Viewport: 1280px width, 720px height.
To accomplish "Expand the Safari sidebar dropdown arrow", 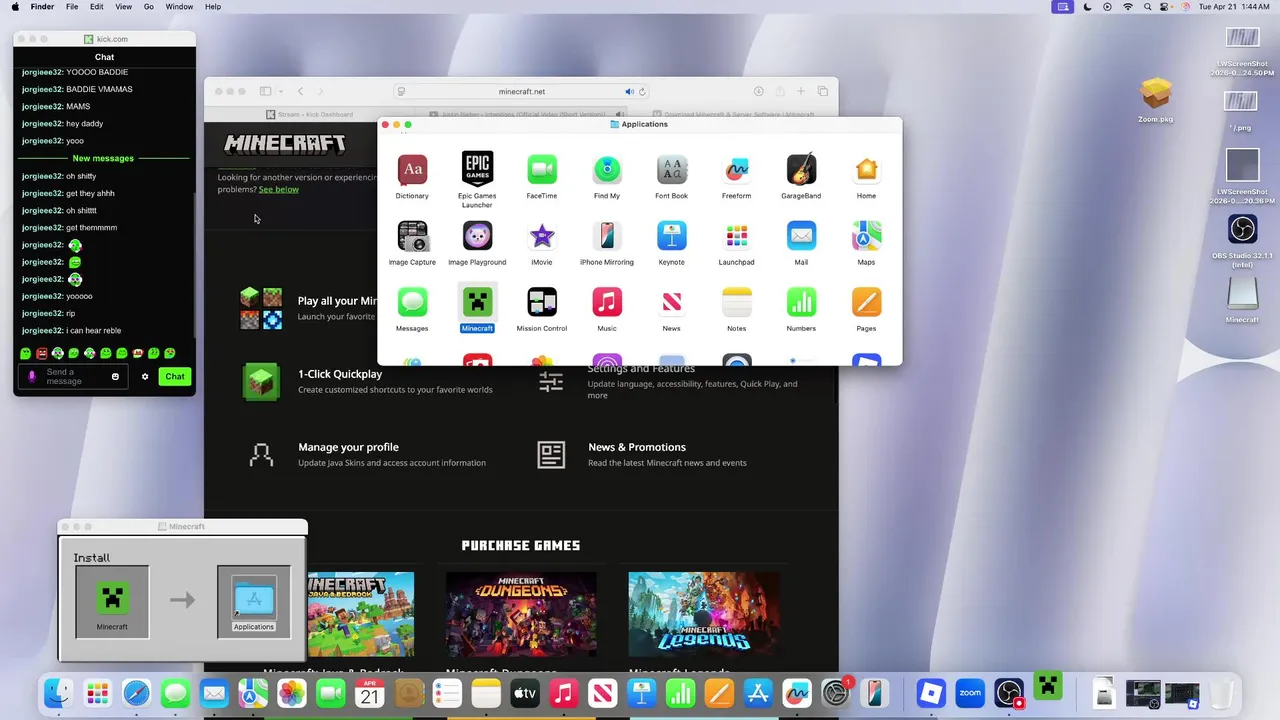I will pos(281,91).
